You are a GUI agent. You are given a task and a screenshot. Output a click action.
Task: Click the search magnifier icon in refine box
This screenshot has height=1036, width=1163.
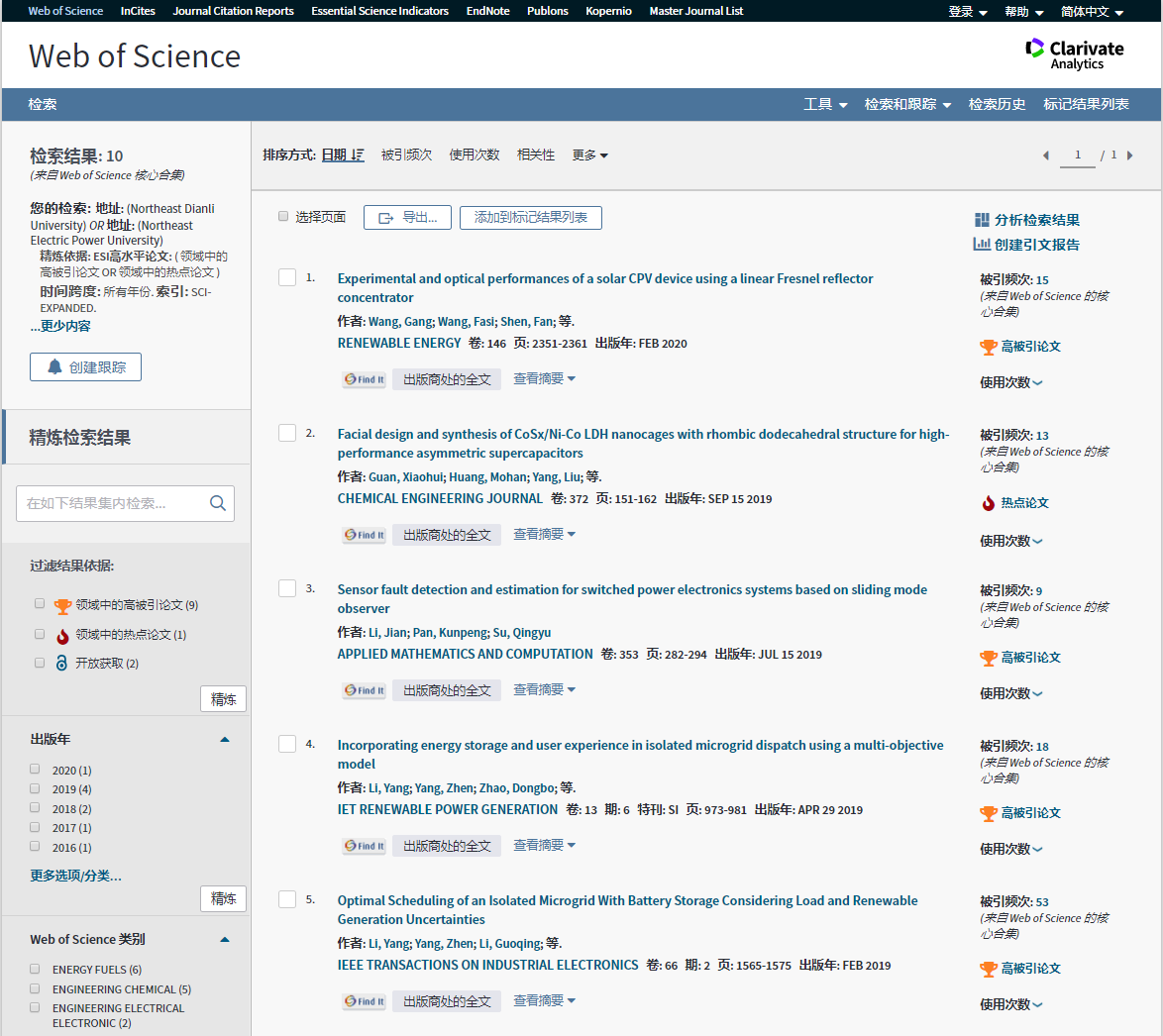click(217, 503)
